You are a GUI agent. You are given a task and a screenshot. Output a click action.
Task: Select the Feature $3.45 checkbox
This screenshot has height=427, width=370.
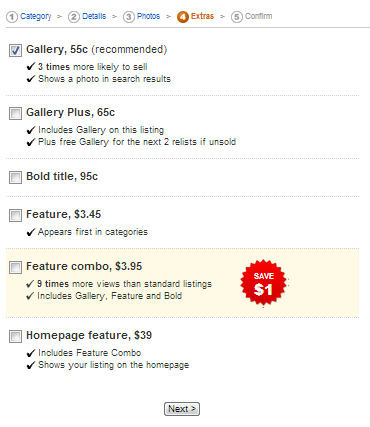click(15, 215)
